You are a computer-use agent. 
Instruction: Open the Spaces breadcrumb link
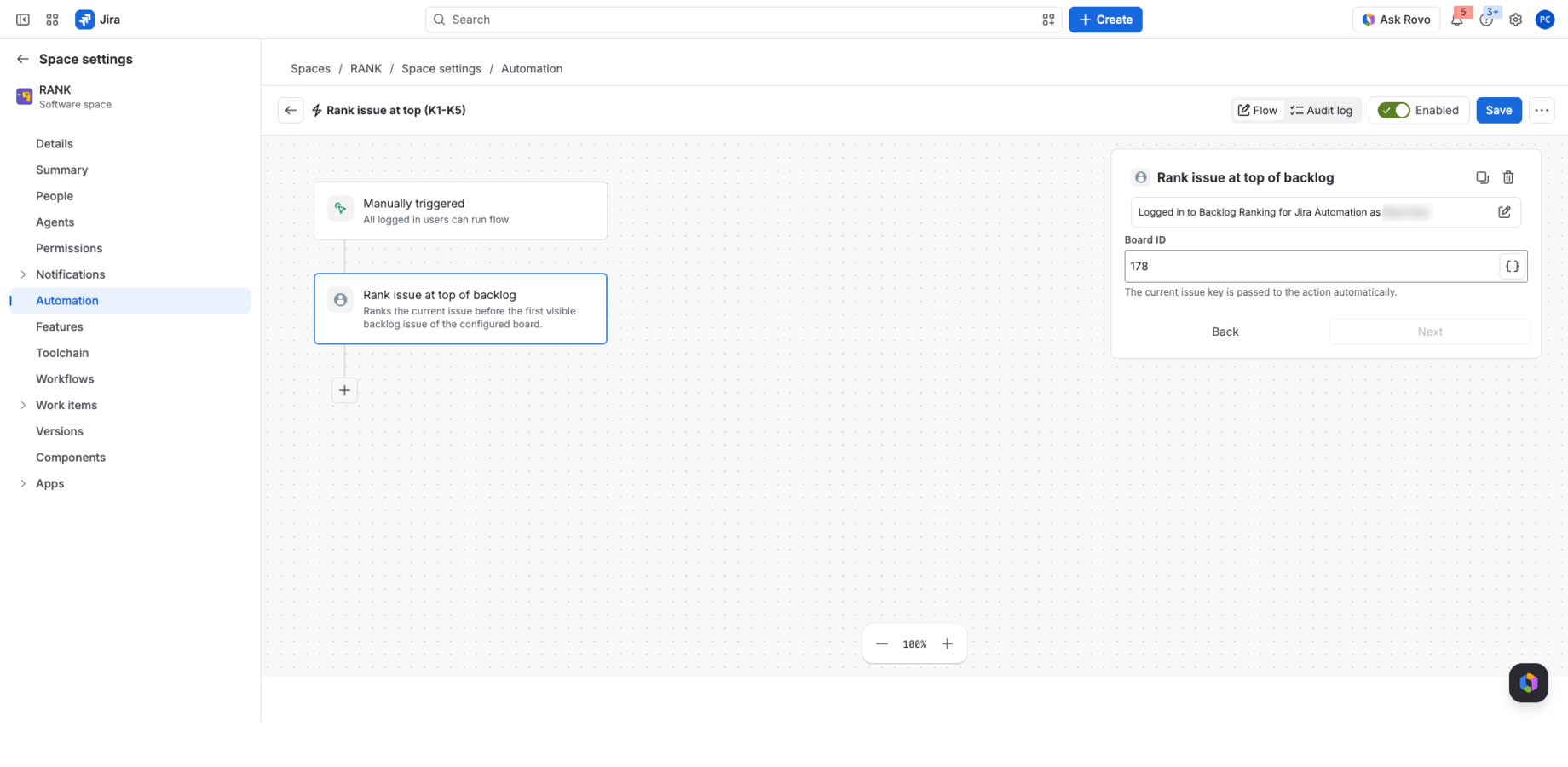coord(310,68)
